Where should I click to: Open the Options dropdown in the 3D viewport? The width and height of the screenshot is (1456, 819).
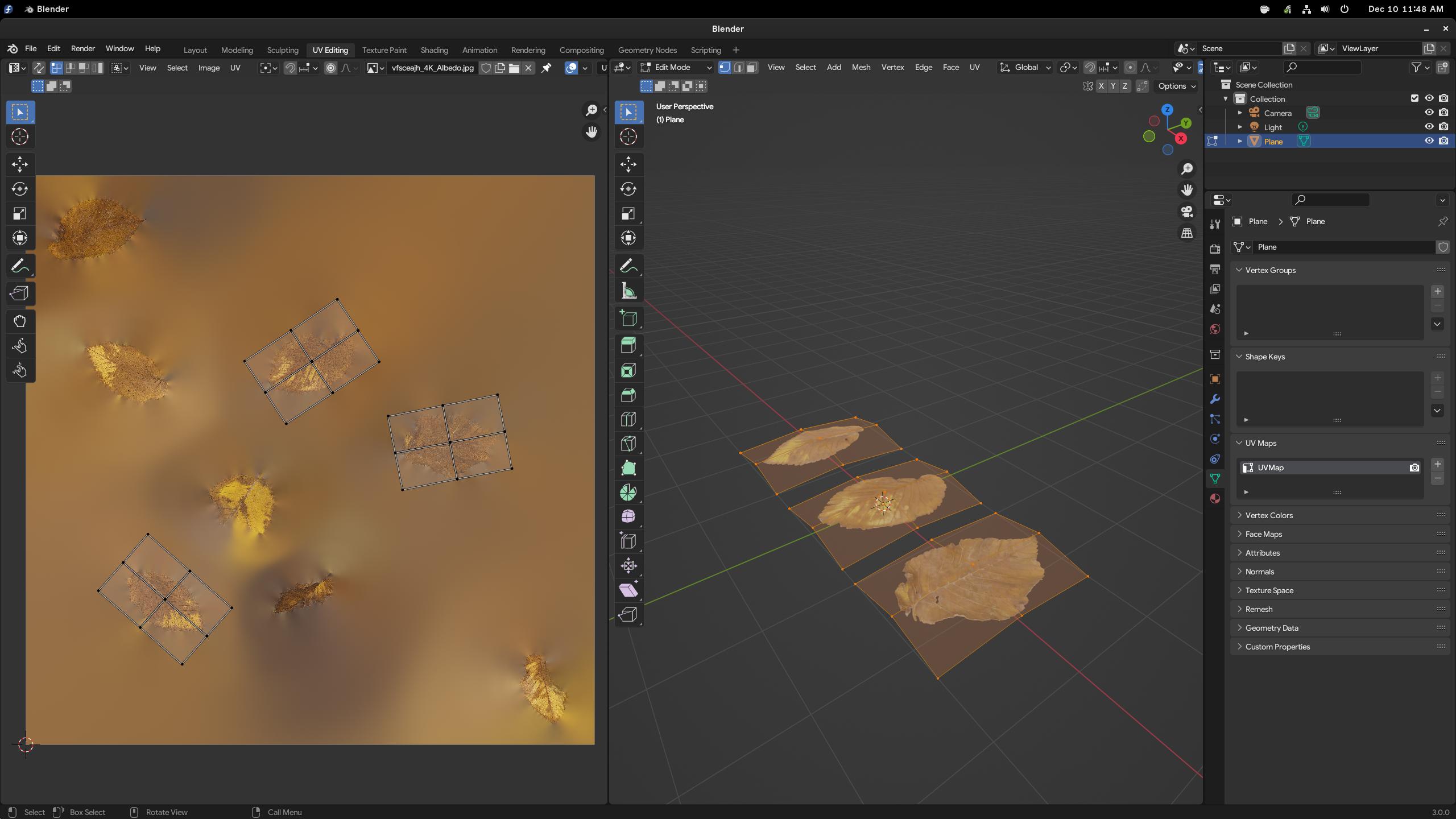[1177, 86]
